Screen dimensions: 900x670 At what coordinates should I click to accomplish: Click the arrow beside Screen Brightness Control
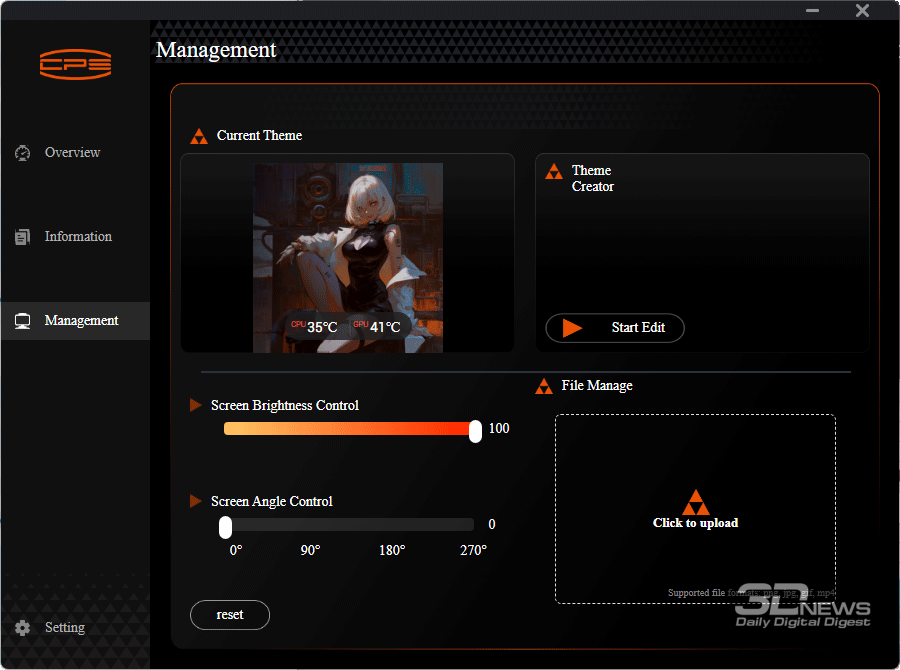[196, 405]
